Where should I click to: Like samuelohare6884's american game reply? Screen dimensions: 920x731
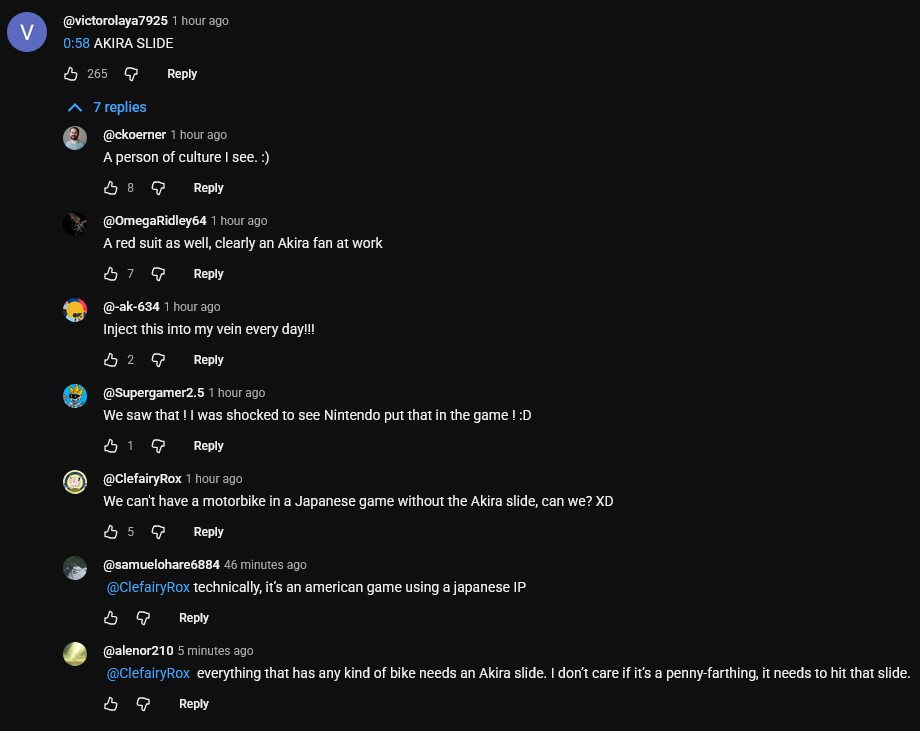(111, 618)
